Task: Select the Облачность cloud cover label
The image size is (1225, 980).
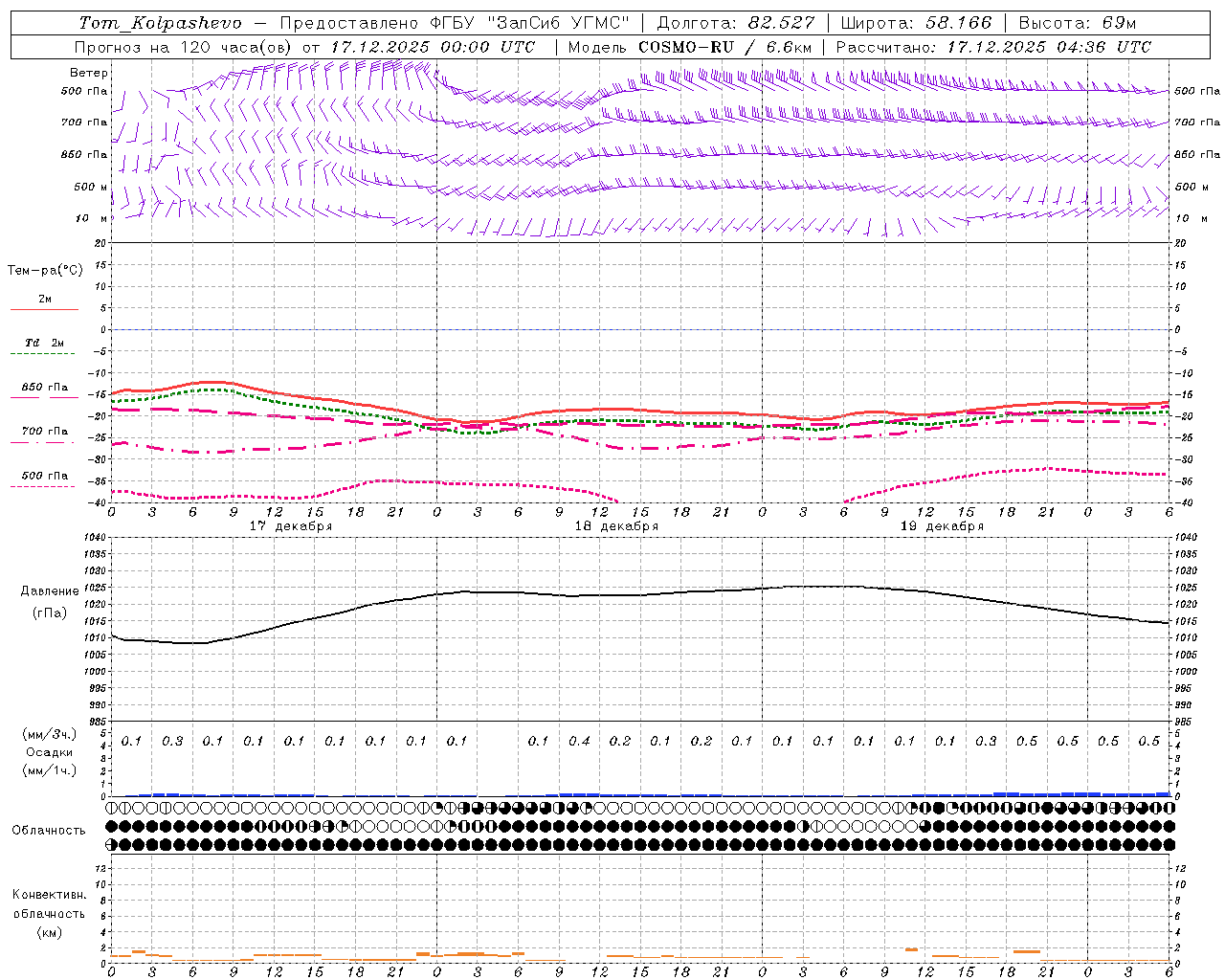Action: 49,831
